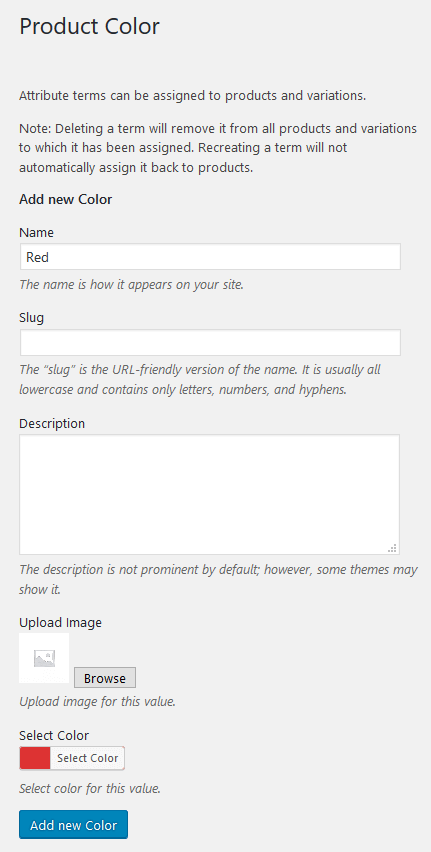Submit with the blue Add new Color button
The width and height of the screenshot is (431, 852).
tap(73, 825)
